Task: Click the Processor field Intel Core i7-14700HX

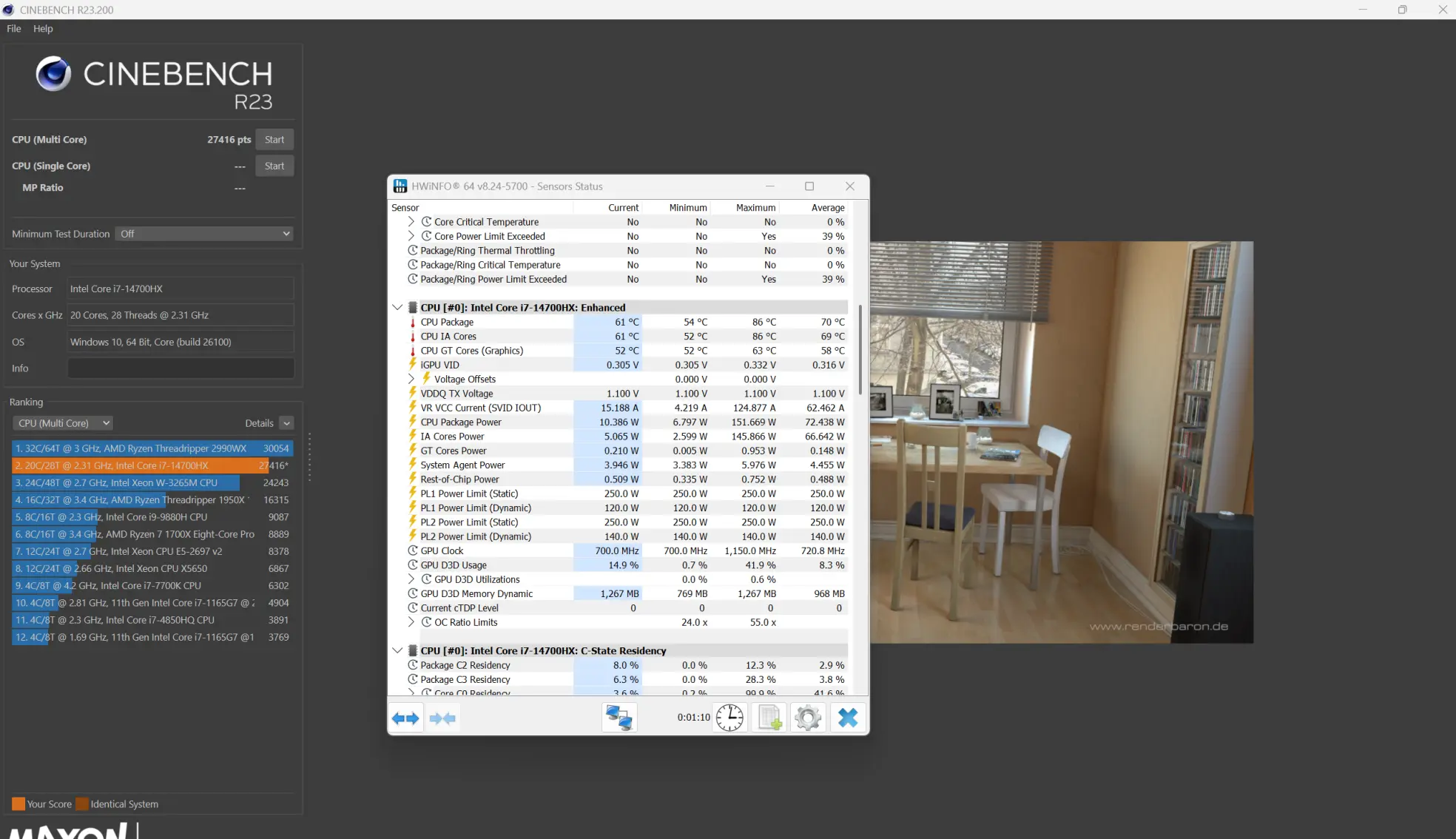Action: point(181,289)
